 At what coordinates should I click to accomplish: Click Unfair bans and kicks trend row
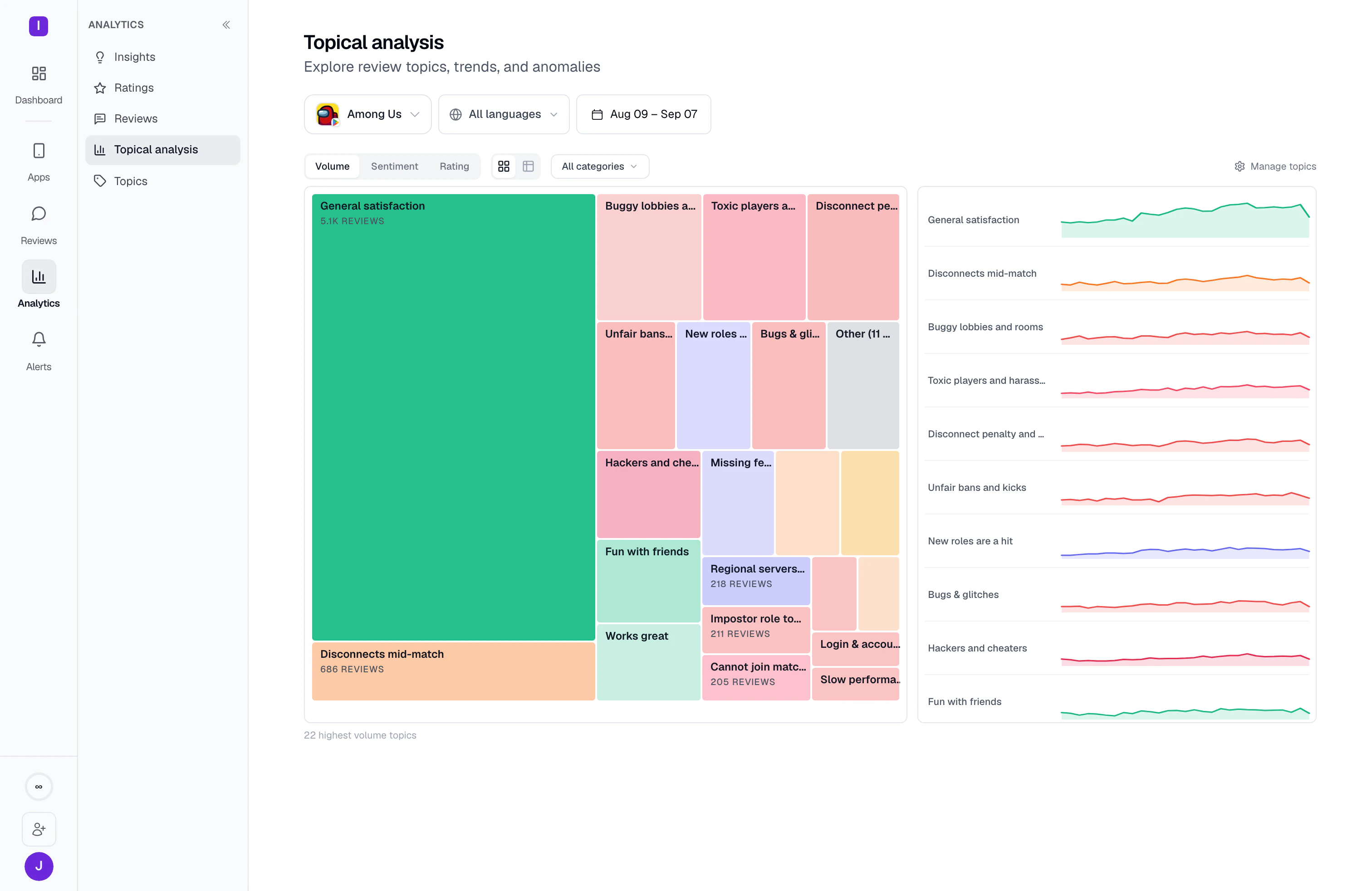tap(1117, 488)
